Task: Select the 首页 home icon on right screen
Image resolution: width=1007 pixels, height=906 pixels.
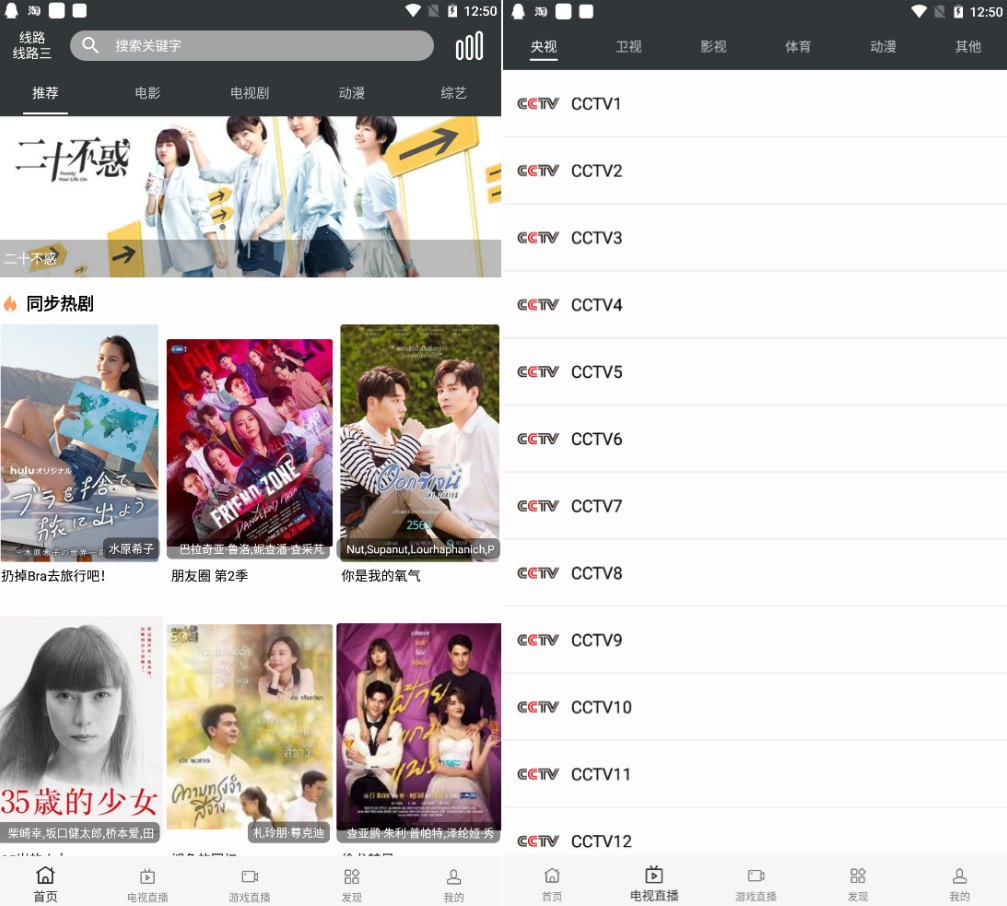Action: point(552,876)
